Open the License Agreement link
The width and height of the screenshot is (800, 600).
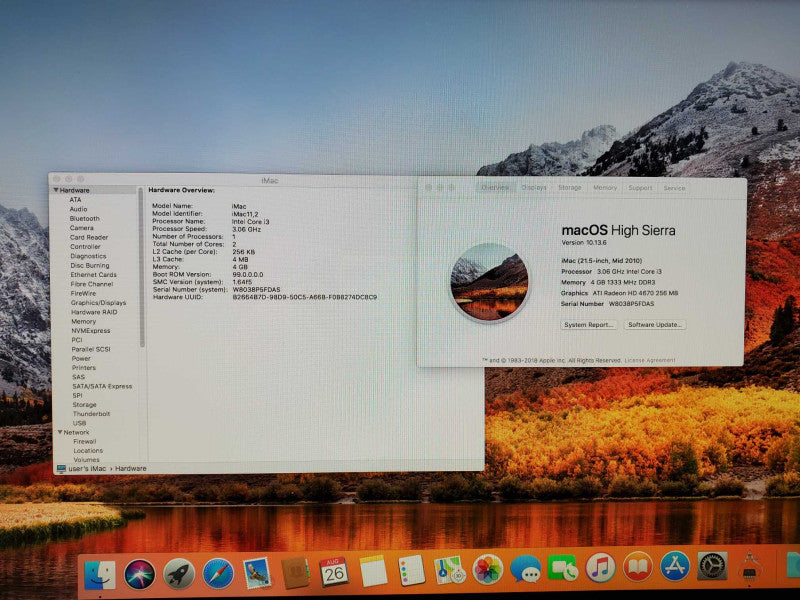[650, 360]
